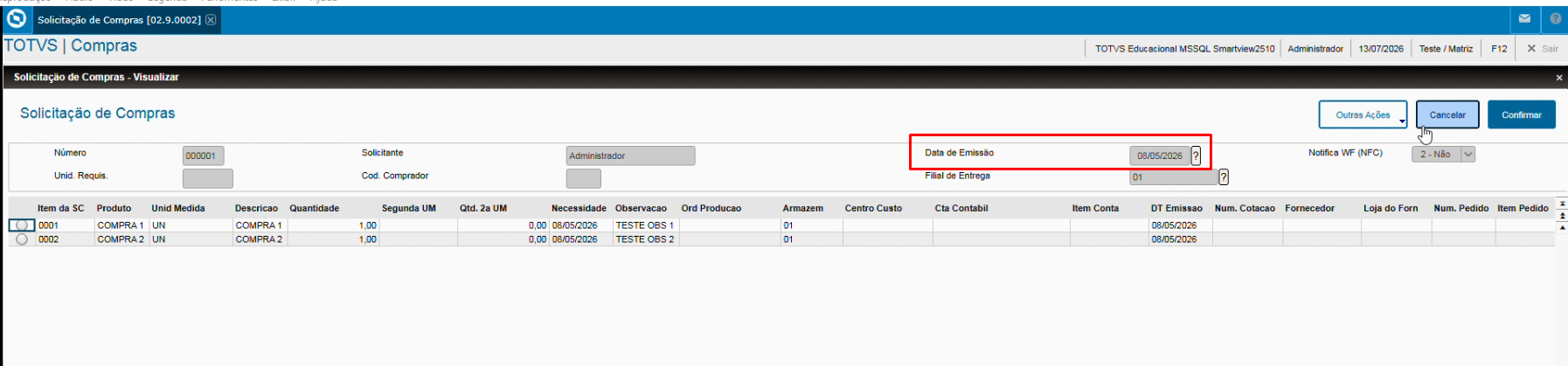This screenshot has width=1568, height=366.
Task: Click the Descricao column header
Action: coord(256,208)
